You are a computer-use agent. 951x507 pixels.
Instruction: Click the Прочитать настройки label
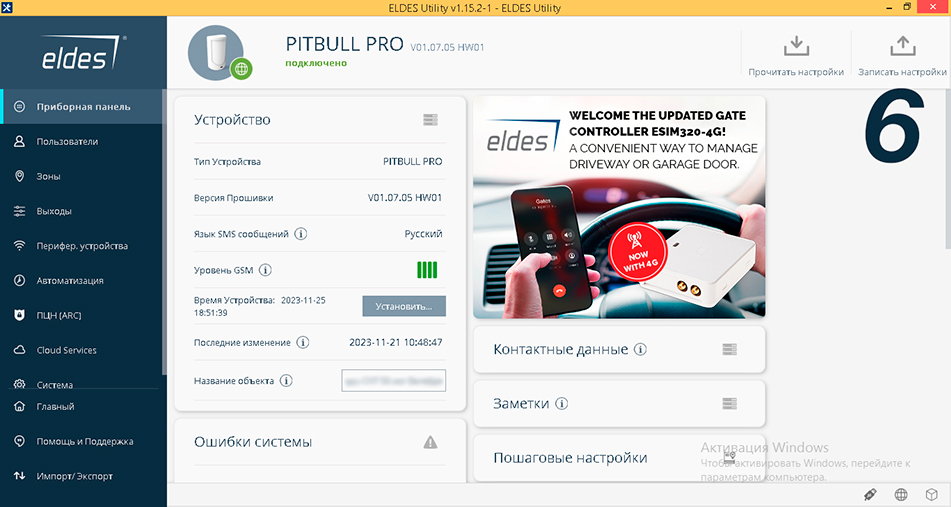pos(796,72)
